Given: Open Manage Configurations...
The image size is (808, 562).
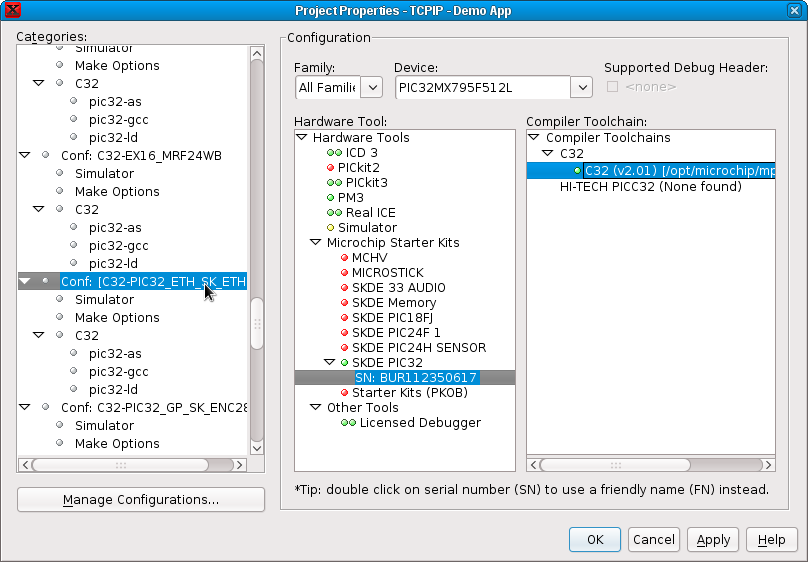Looking at the screenshot, I should (x=141, y=500).
